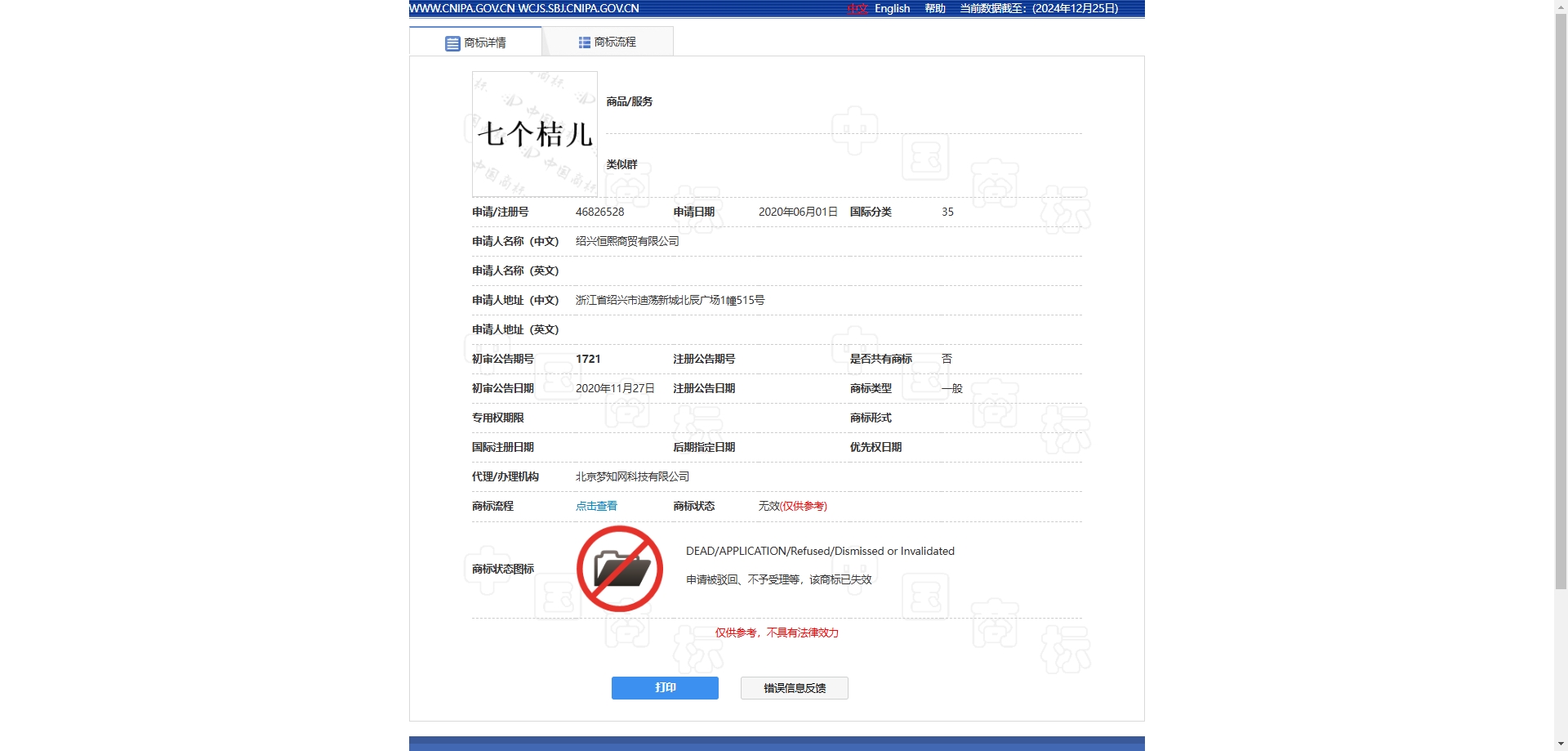The width and height of the screenshot is (1568, 751).
Task: Click the 中文 language link
Action: [856, 8]
